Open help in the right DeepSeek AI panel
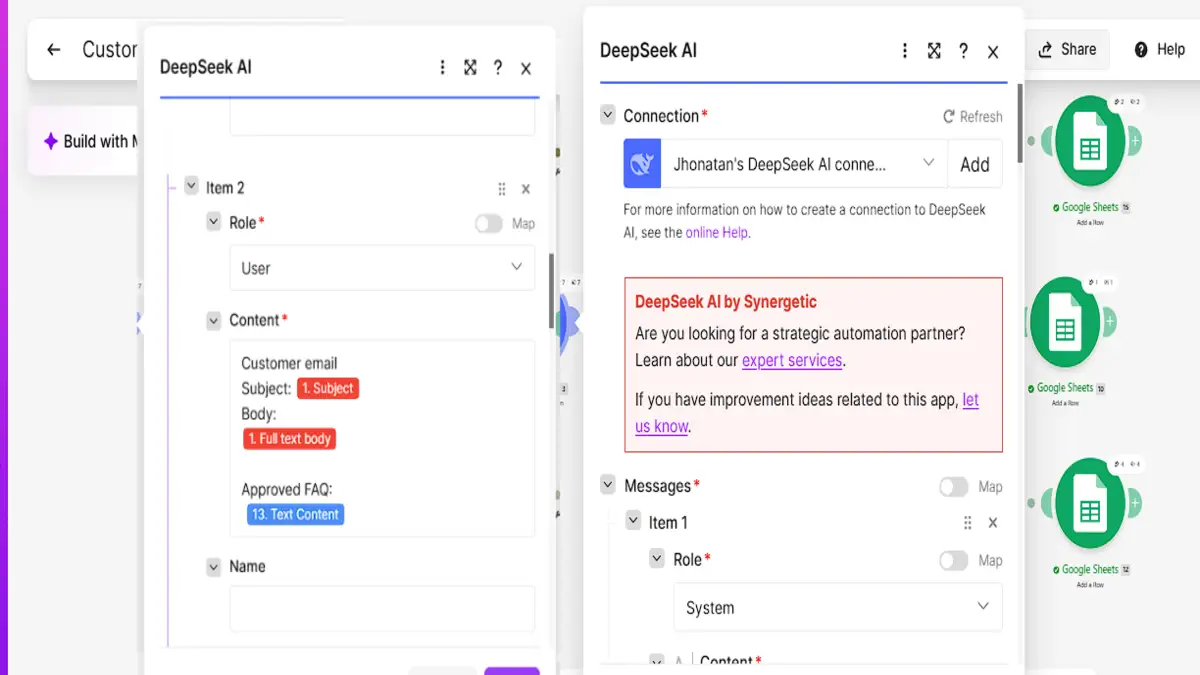The width and height of the screenshot is (1200, 675). [x=963, y=50]
